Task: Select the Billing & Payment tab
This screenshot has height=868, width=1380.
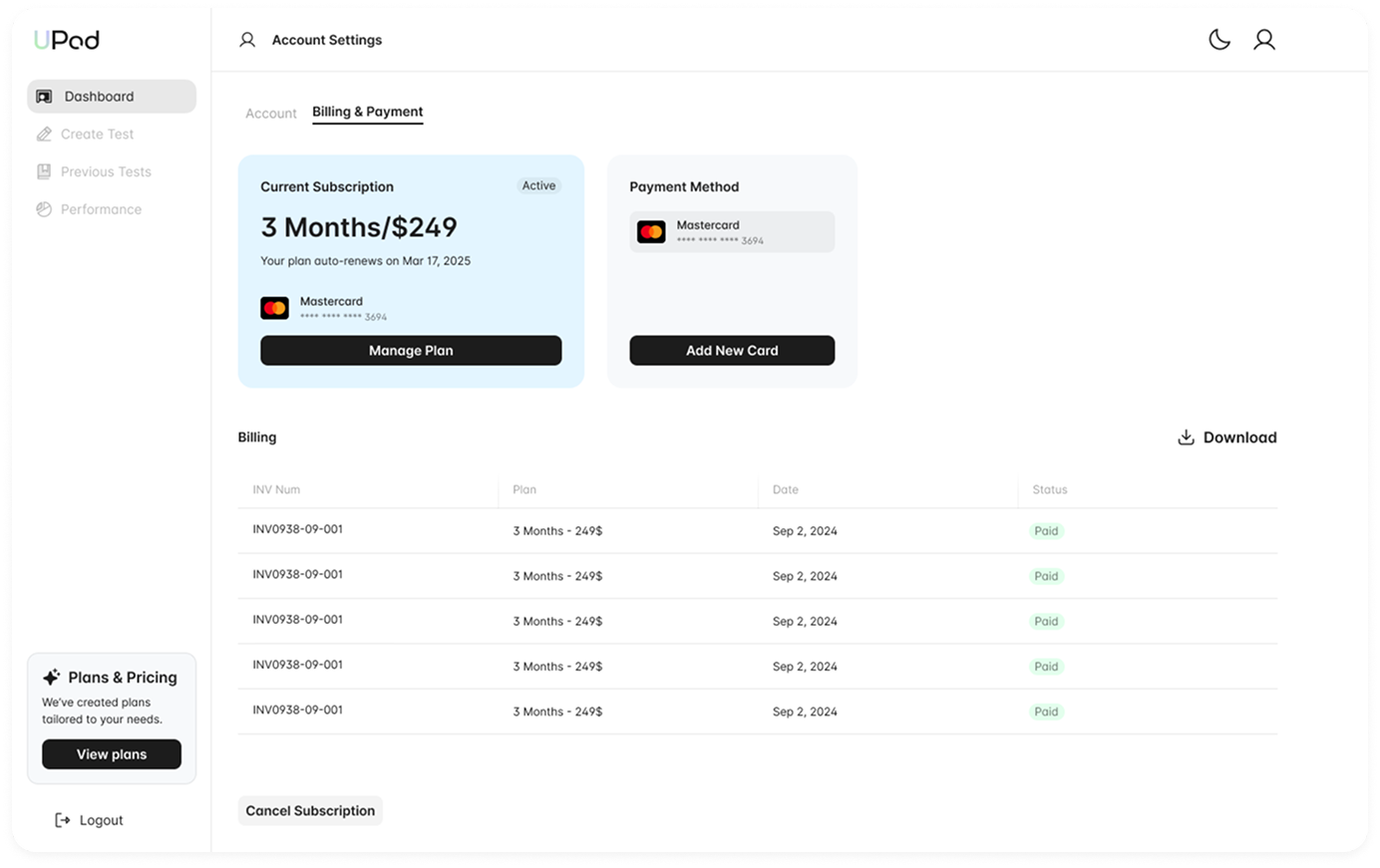Action: tap(367, 112)
